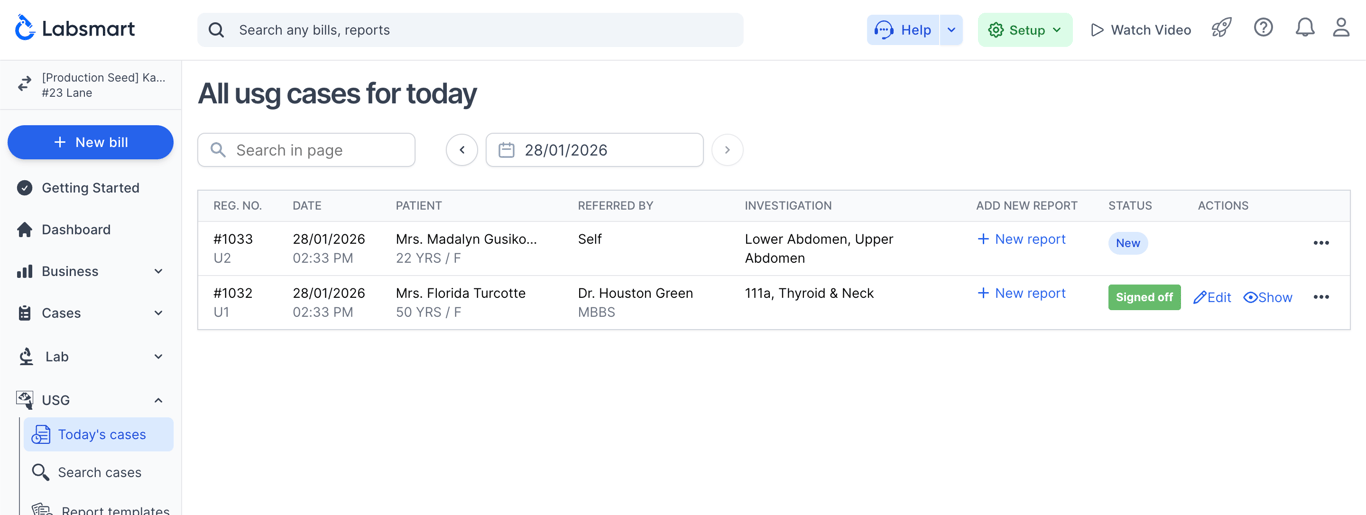Open the user profile icon
This screenshot has width=1366, height=515.
coord(1341,29)
